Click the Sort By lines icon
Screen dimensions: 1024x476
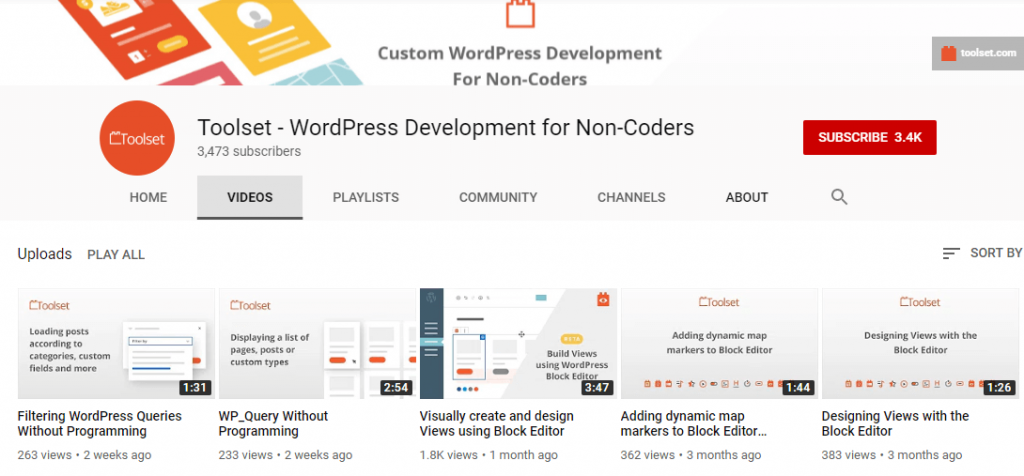click(951, 253)
